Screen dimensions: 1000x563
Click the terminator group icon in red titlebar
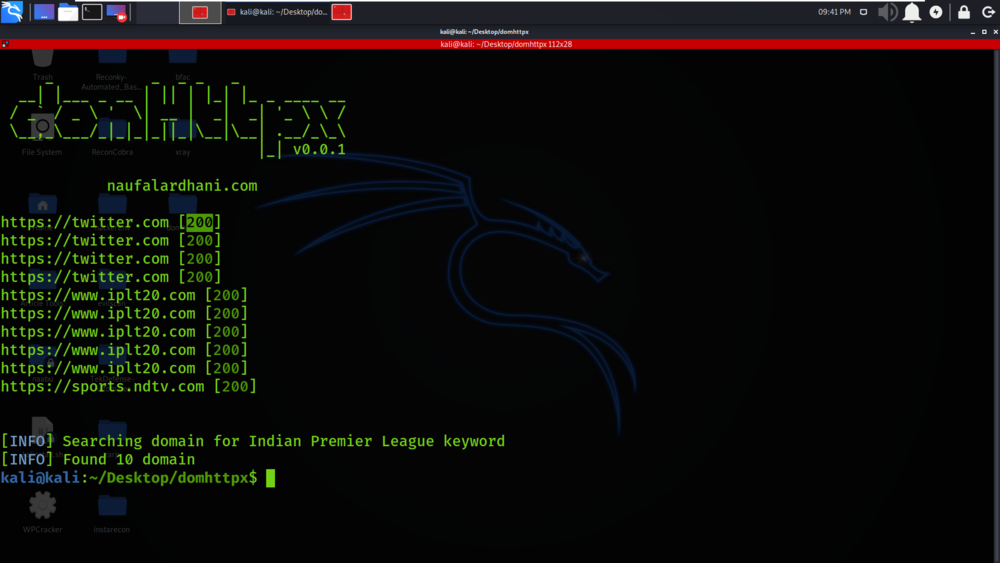click(5, 44)
